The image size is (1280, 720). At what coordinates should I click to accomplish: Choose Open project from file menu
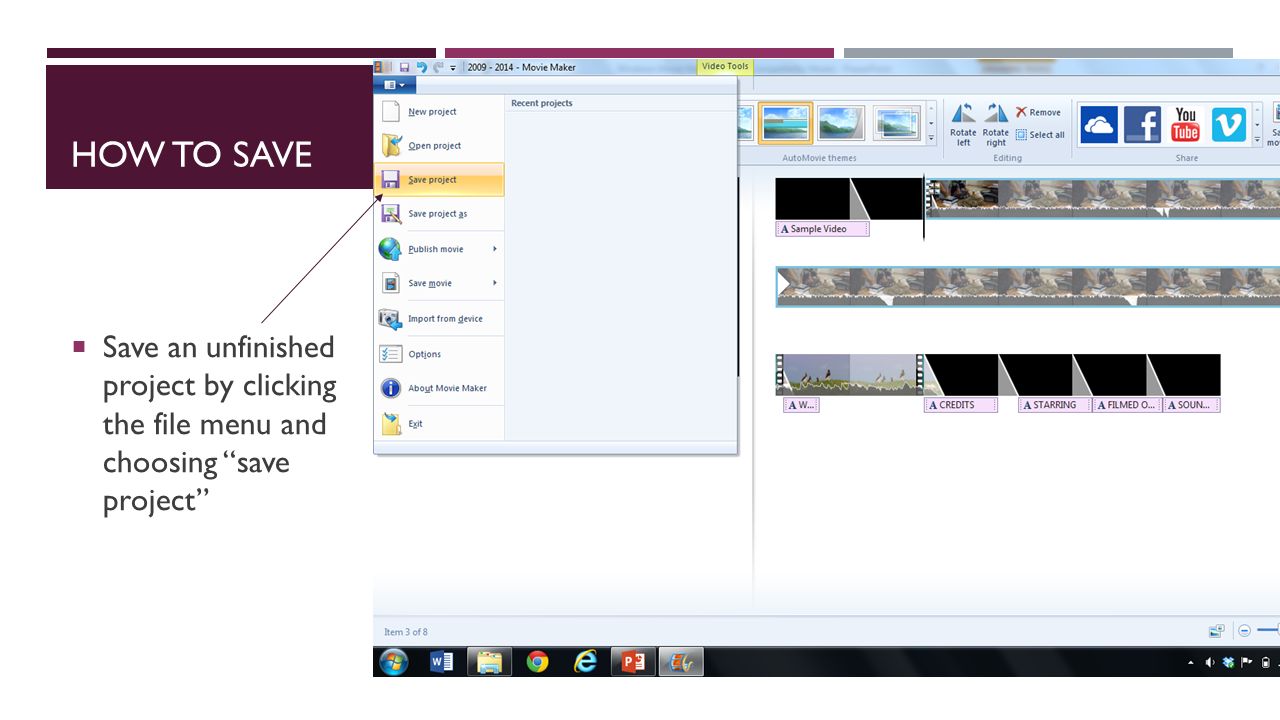[x=439, y=146]
